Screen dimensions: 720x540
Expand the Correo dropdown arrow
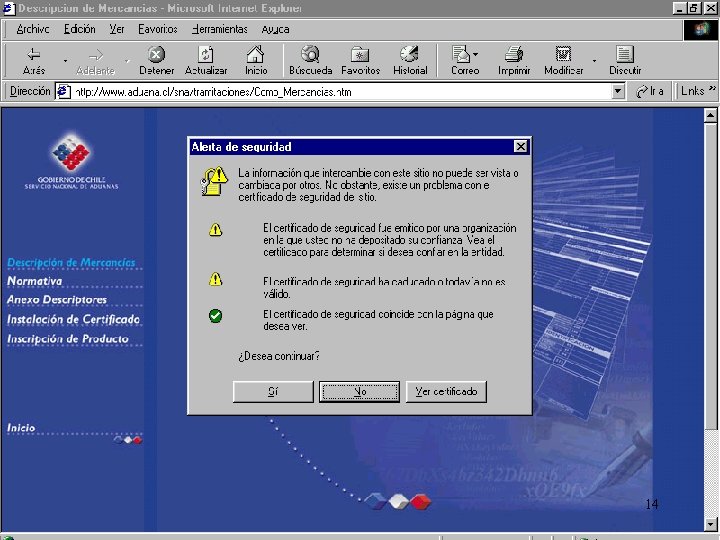tap(475, 54)
